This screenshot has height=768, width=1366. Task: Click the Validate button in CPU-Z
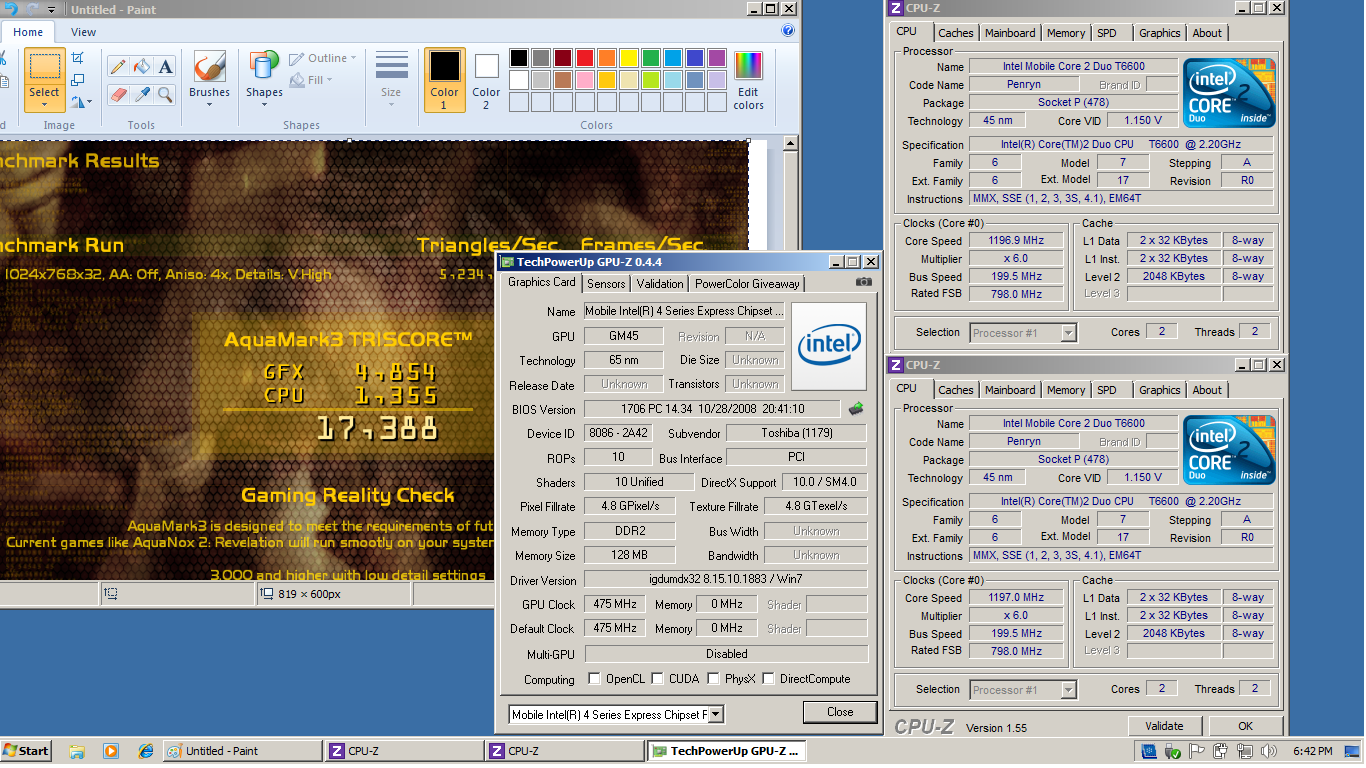1165,726
